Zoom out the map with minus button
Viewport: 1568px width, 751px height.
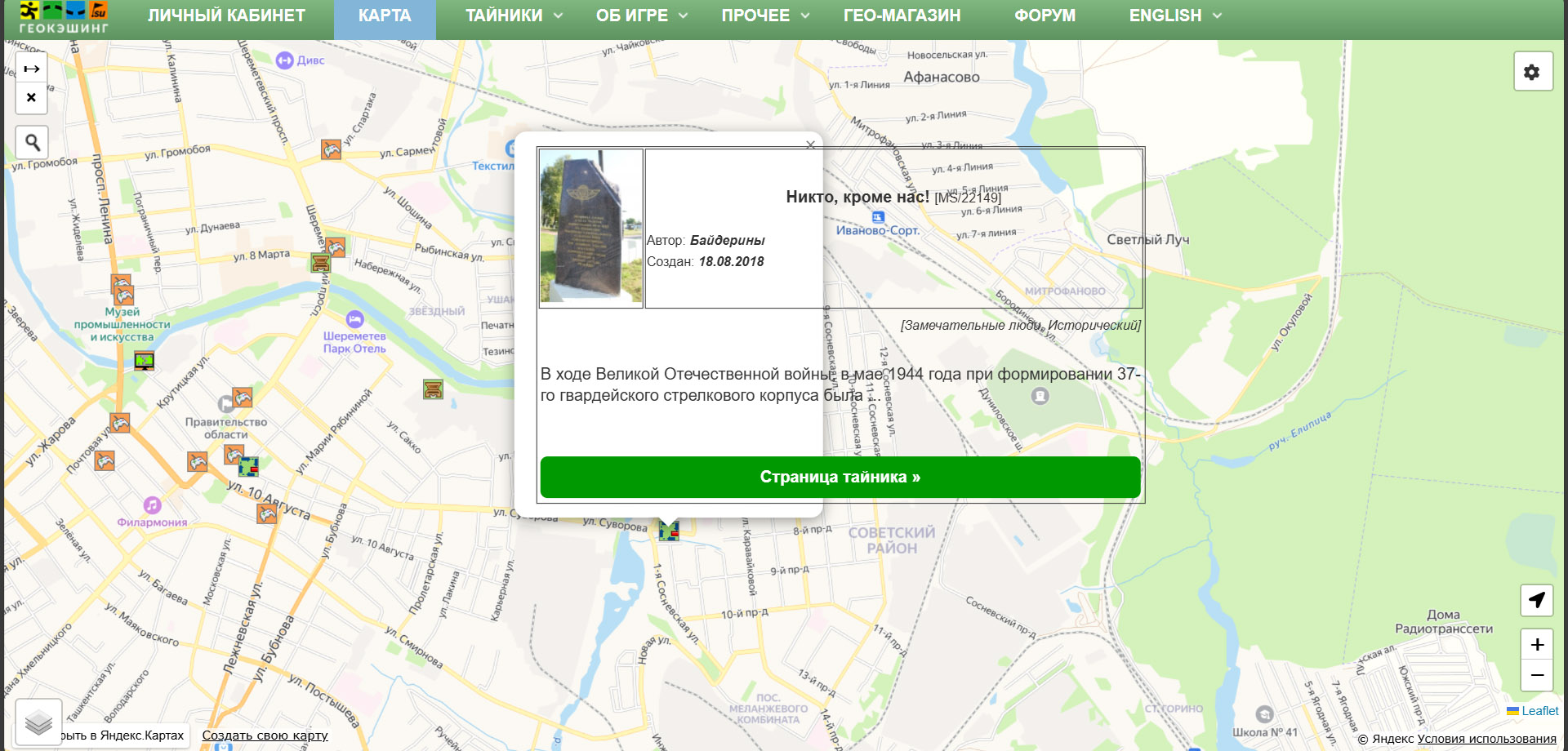point(1536,675)
